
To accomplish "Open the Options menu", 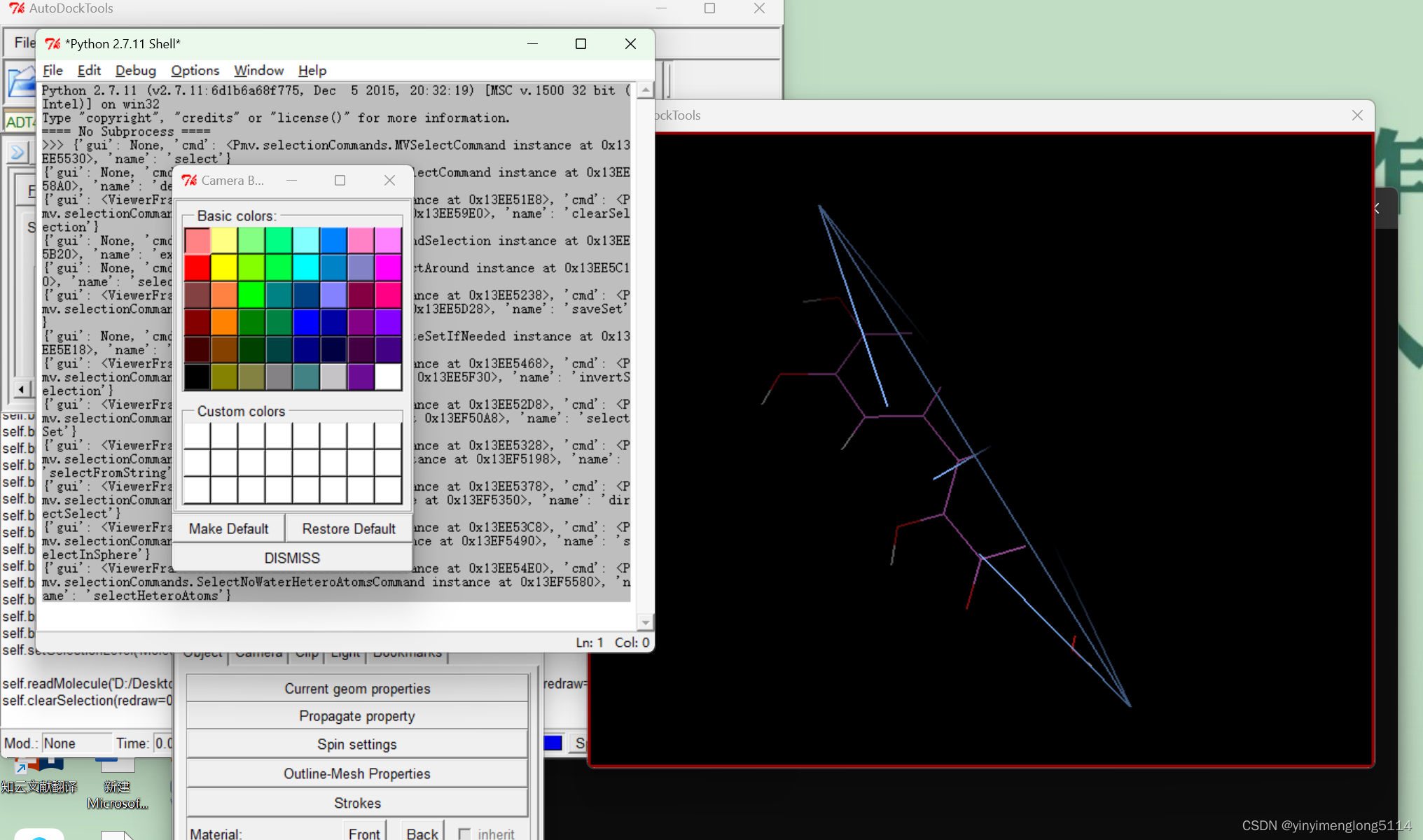I will tap(195, 71).
